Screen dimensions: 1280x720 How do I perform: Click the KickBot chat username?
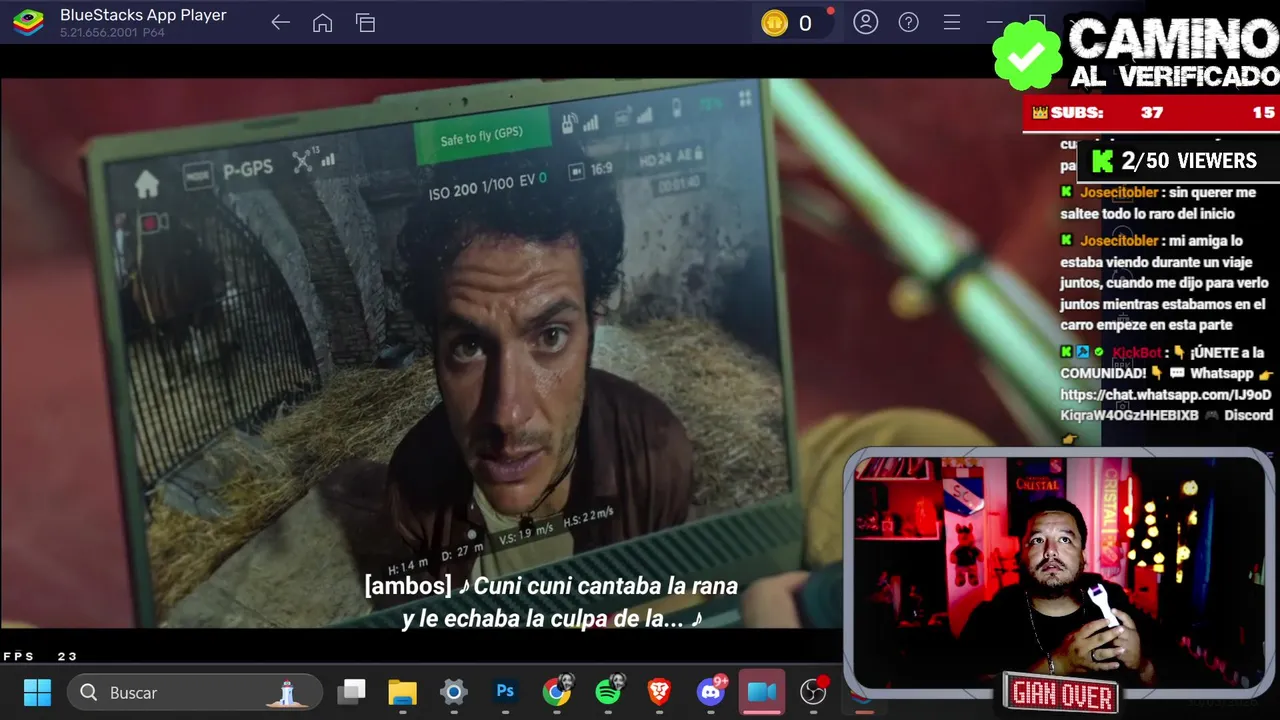(x=1137, y=352)
